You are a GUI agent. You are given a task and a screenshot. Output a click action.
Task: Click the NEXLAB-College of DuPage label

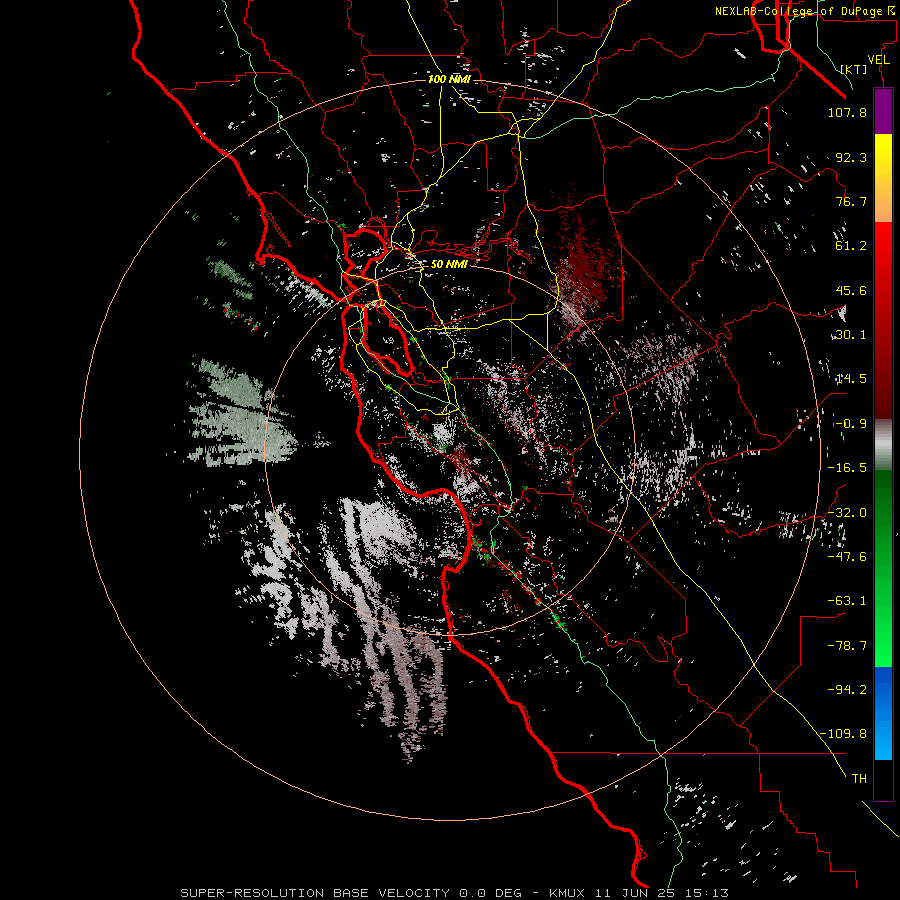click(x=805, y=11)
